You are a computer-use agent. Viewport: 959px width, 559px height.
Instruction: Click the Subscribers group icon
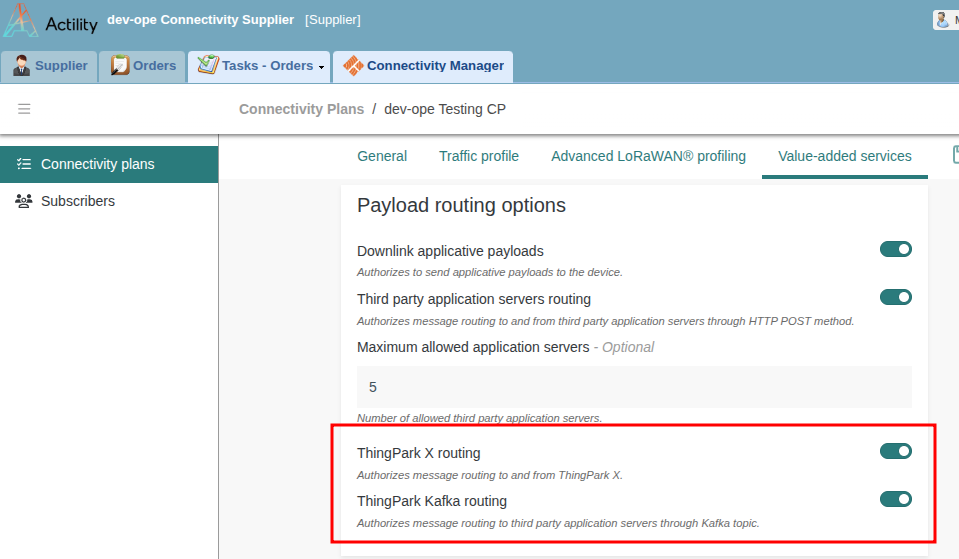coord(24,201)
